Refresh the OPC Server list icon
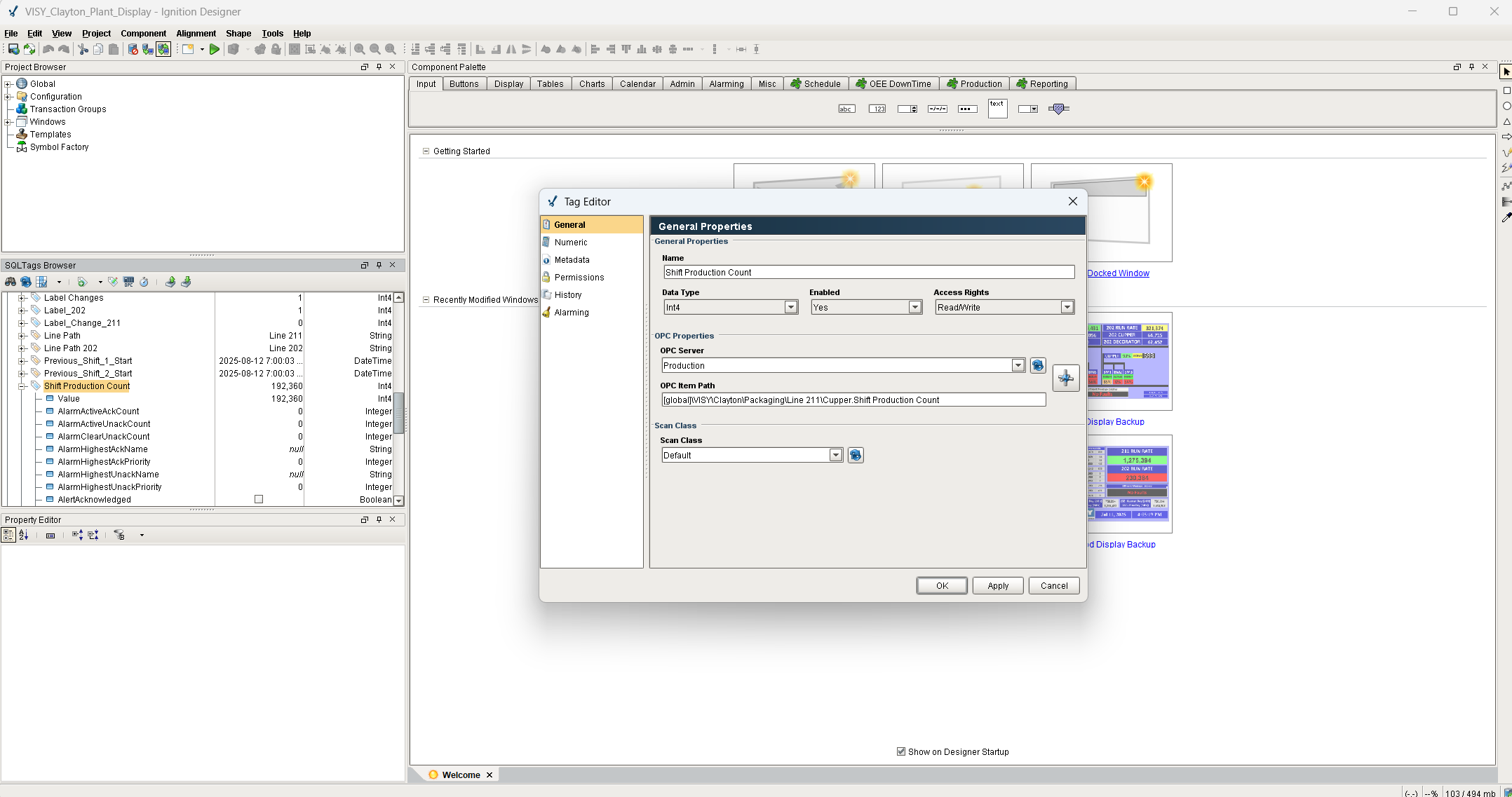The width and height of the screenshot is (1512, 797). (1038, 365)
